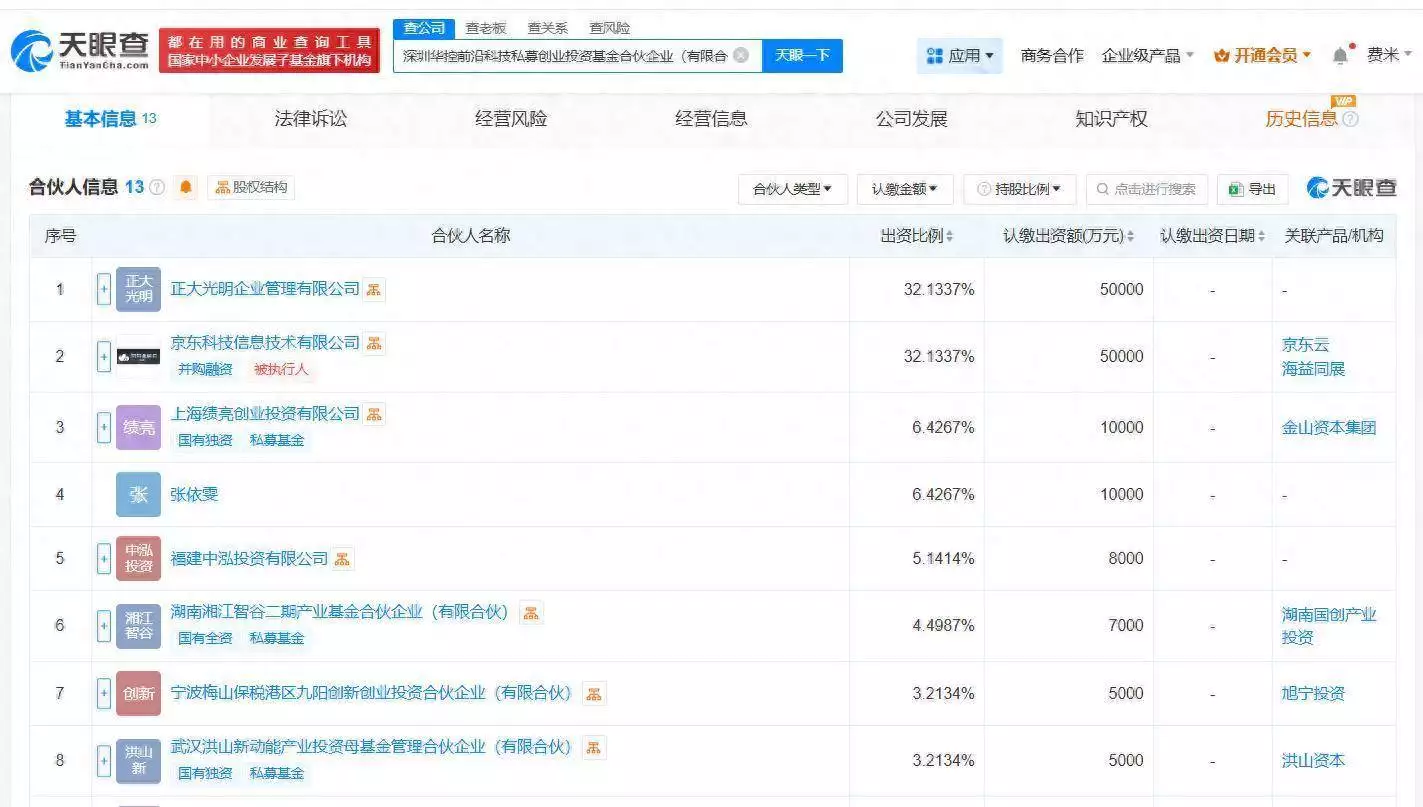Sort by 认缴出资额(万元) column arrows

coord(1130,236)
